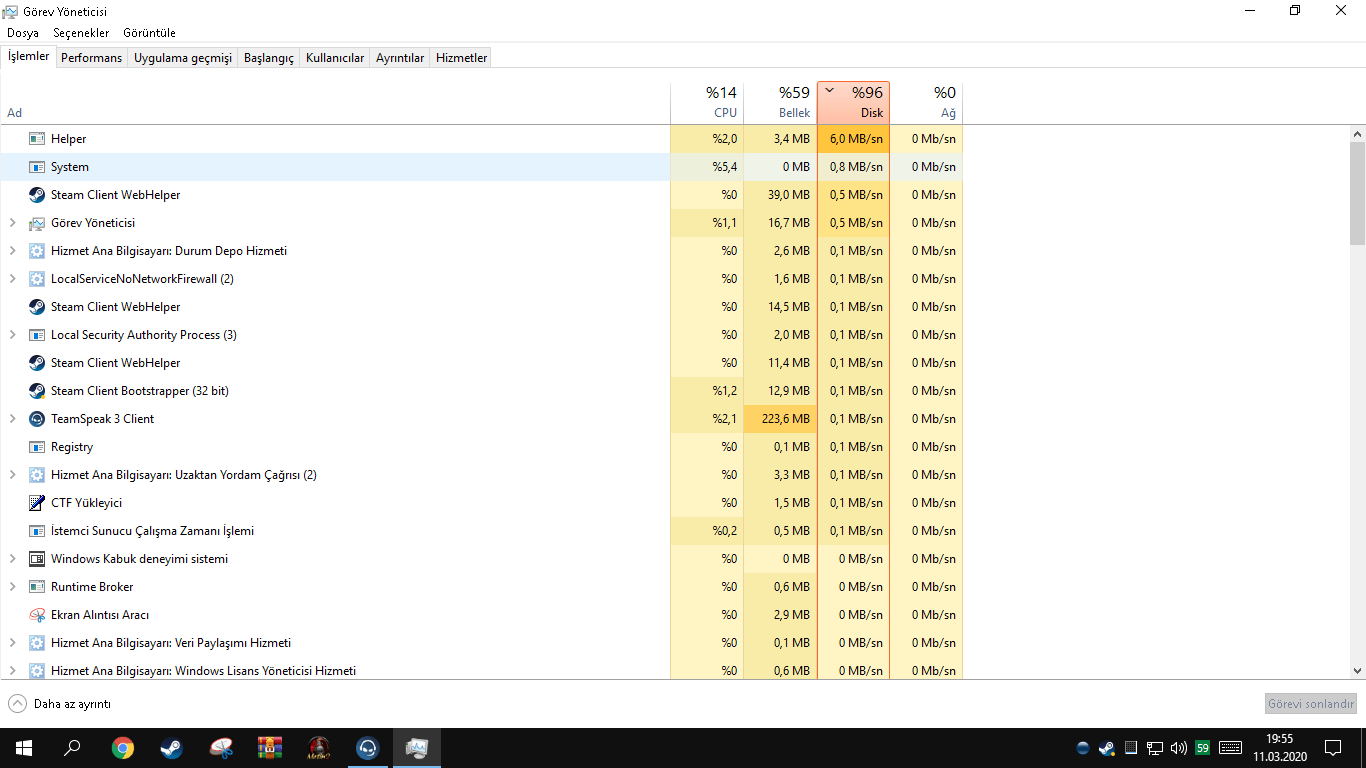This screenshot has height=768, width=1366.
Task: Click the Helper process icon
Action: [x=37, y=139]
